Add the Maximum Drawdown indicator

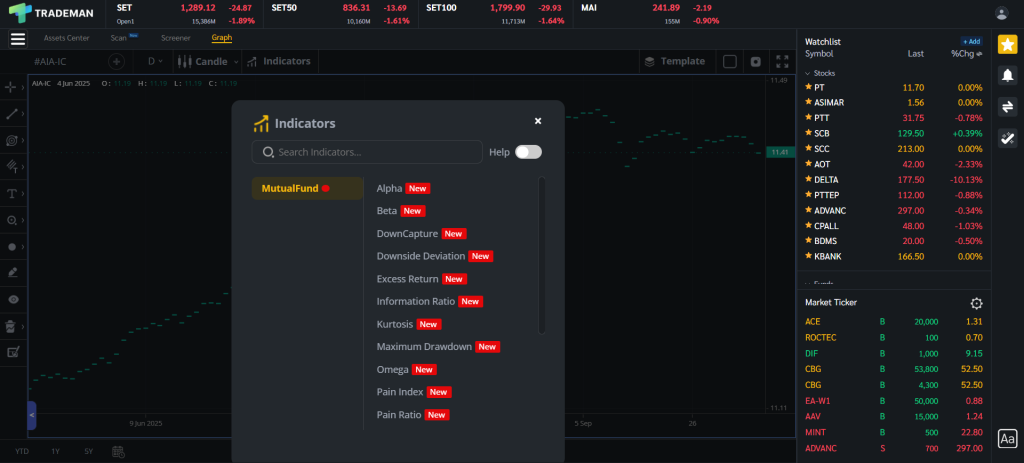pyautogui.click(x=423, y=347)
